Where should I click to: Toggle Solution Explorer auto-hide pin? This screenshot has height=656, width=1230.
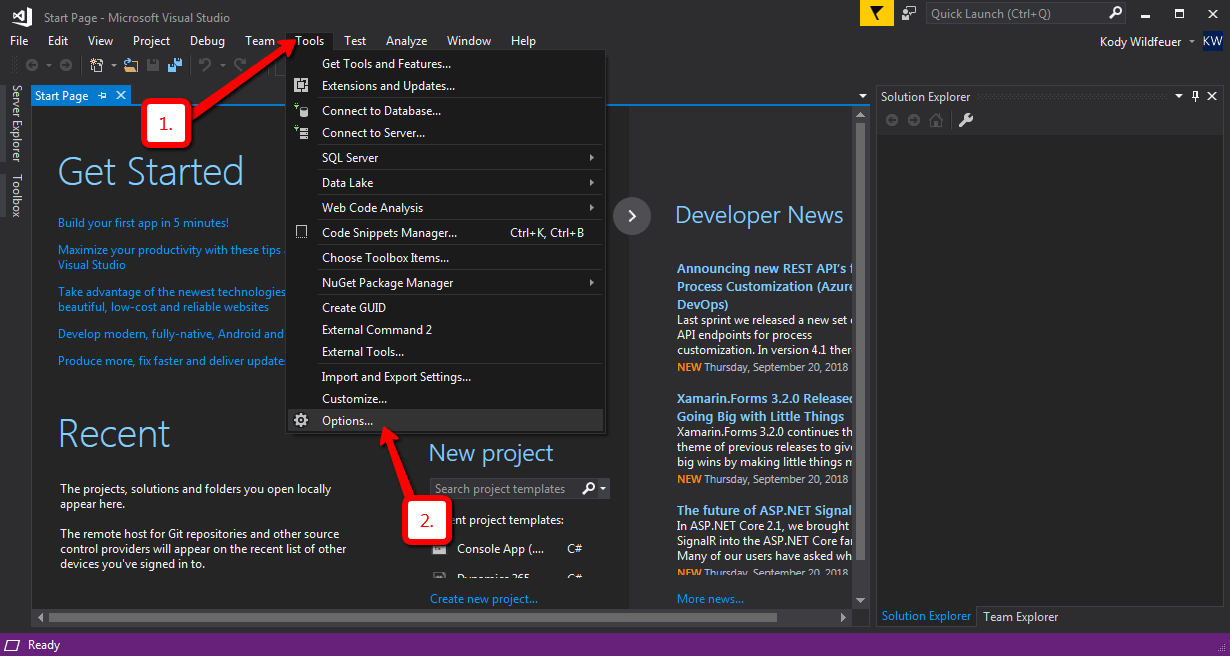pyautogui.click(x=1195, y=96)
